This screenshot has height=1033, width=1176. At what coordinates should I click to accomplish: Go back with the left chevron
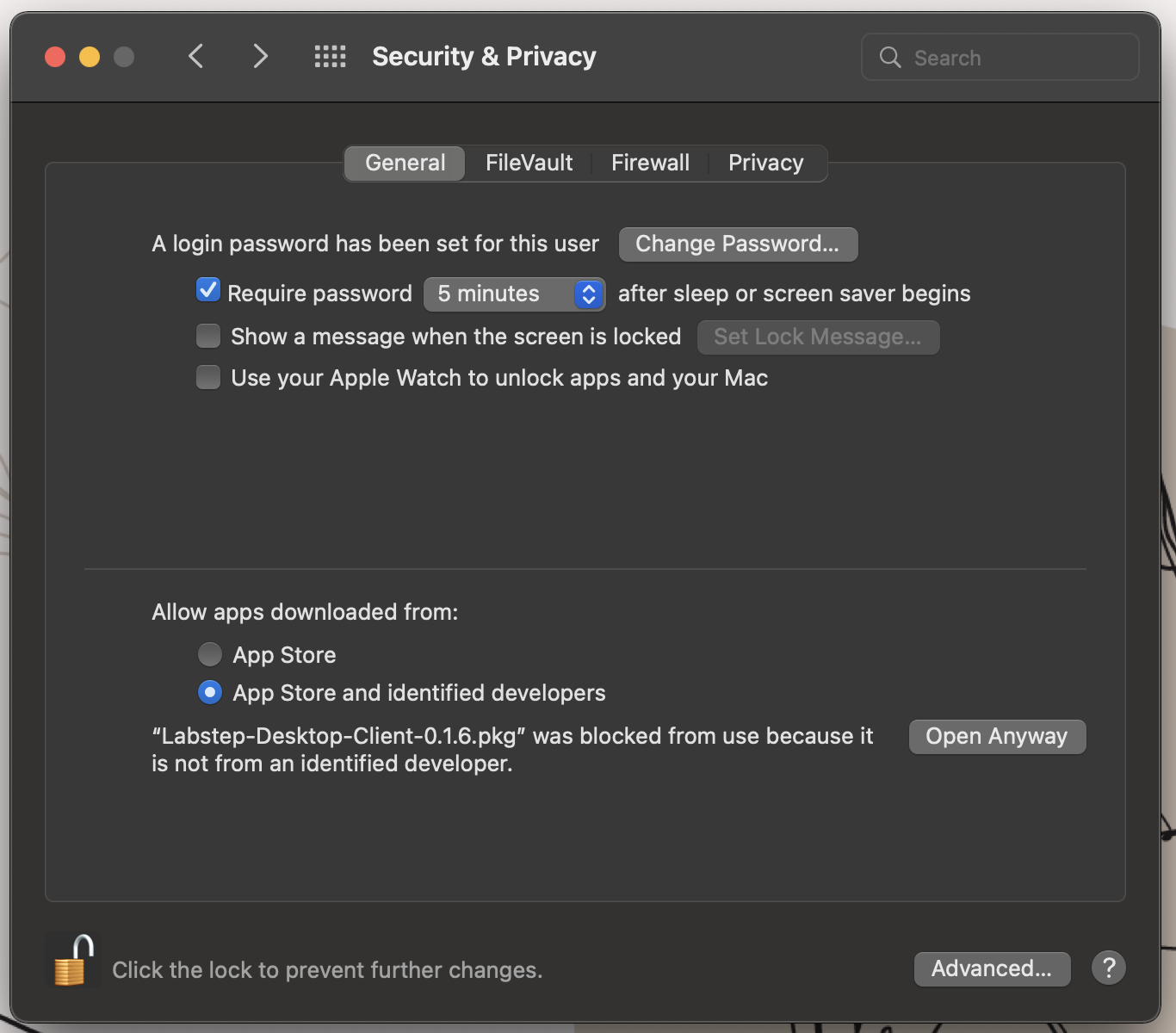click(x=196, y=57)
